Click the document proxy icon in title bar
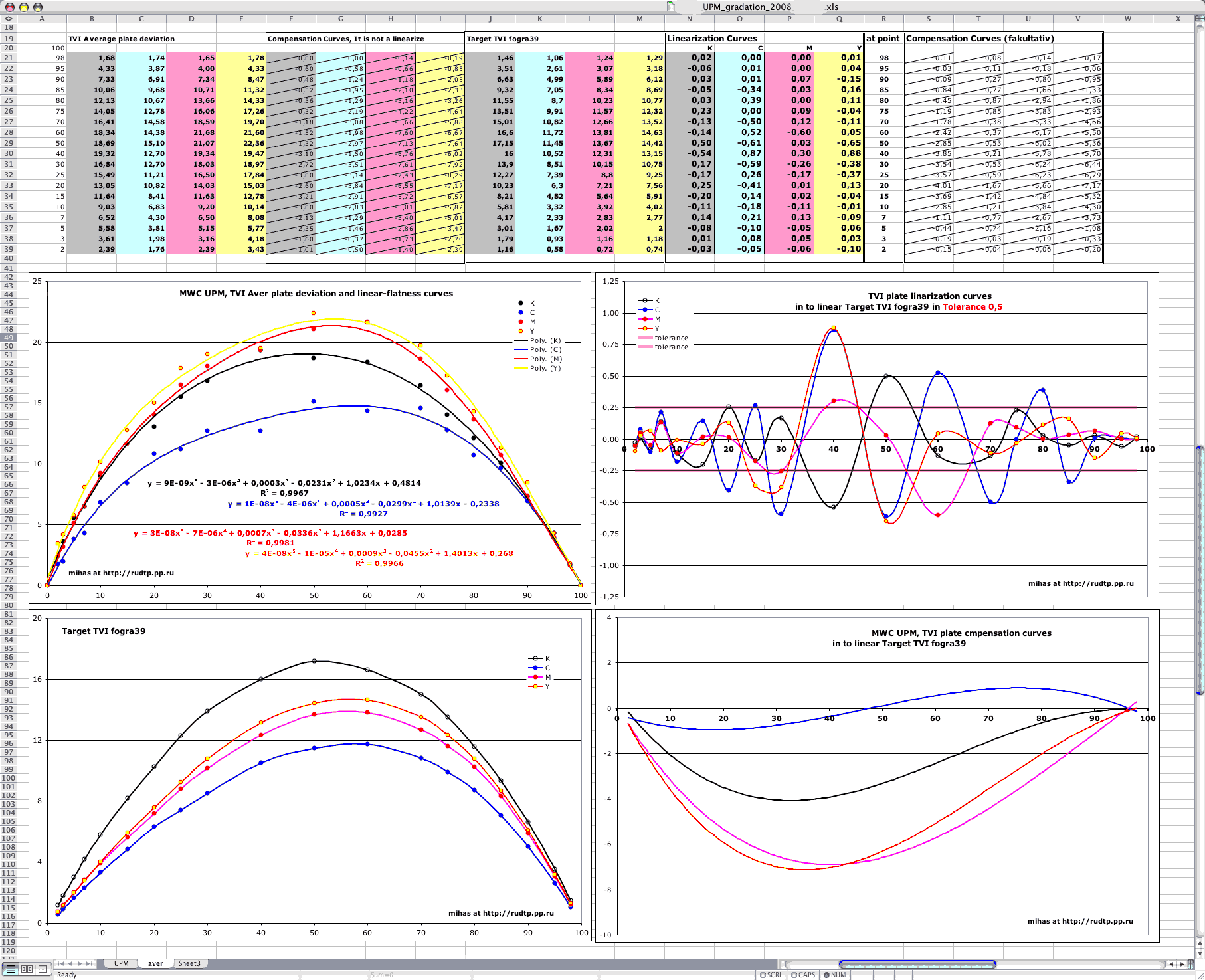 (671, 7)
